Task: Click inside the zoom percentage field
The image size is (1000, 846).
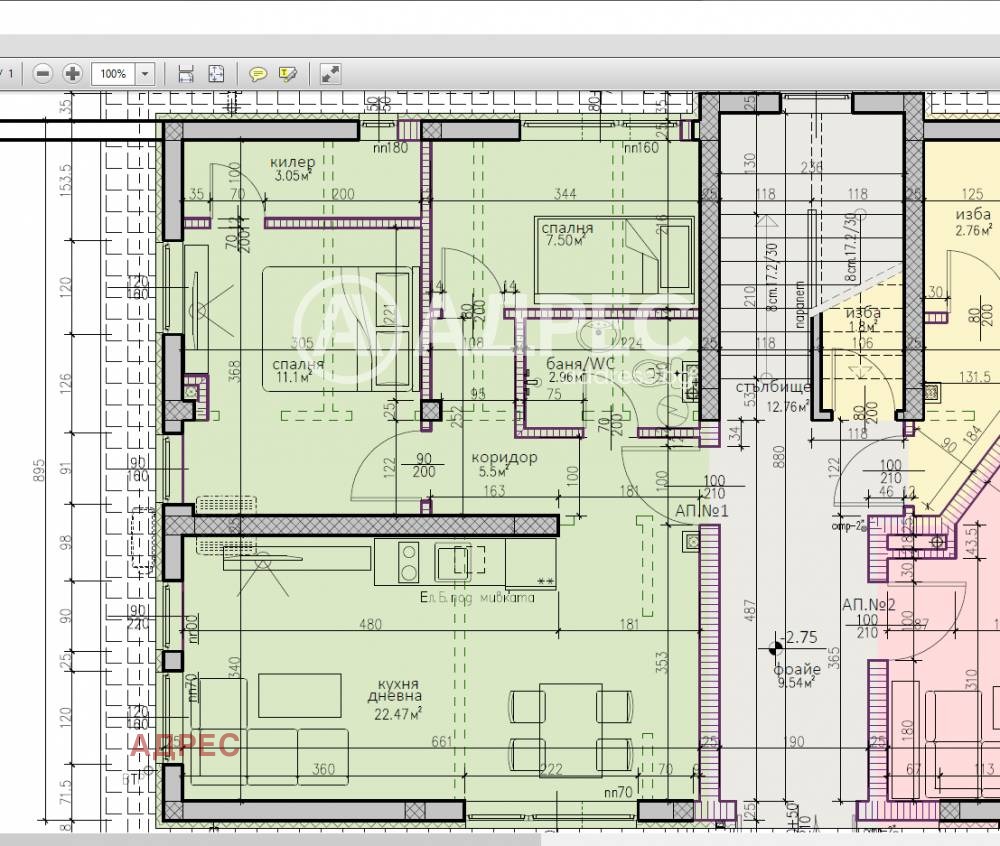Action: tap(112, 73)
